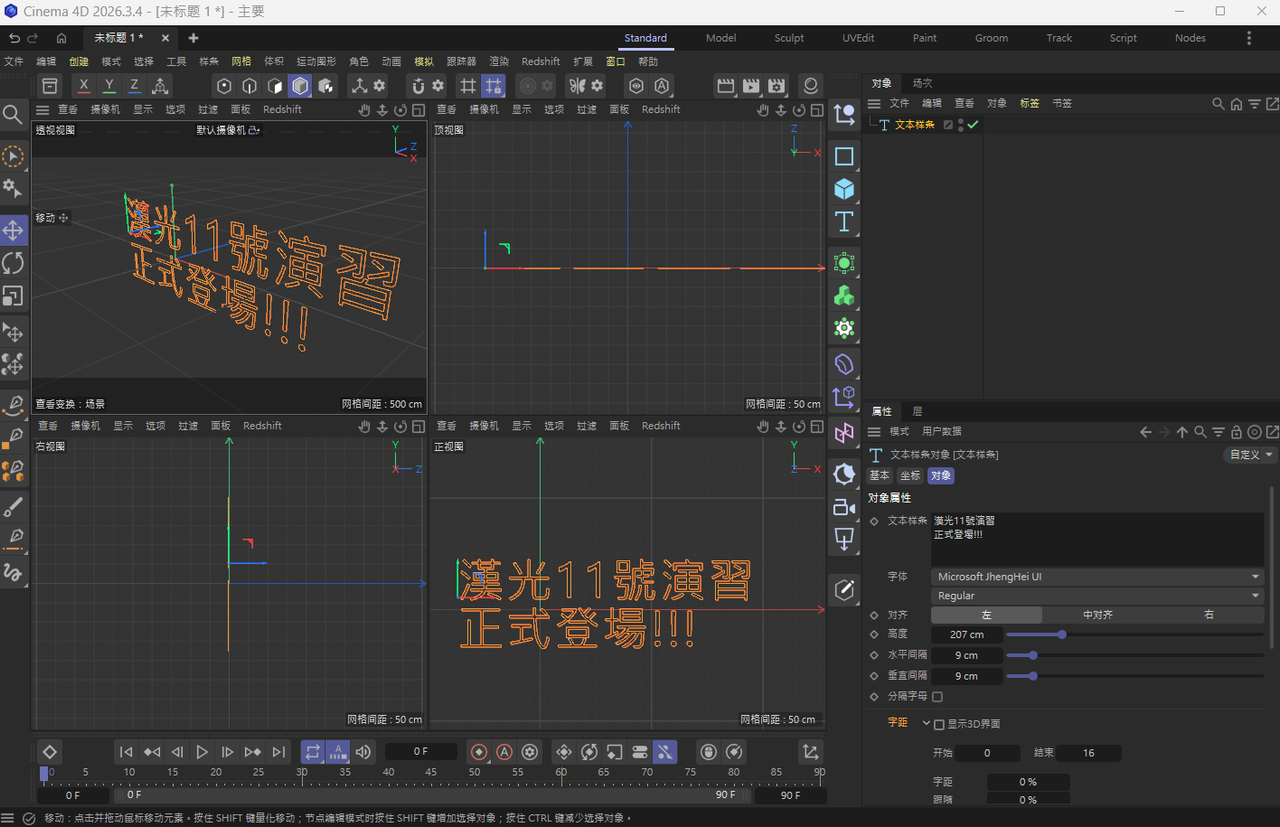Go back in Attributes panel history
1280x827 pixels.
tap(1146, 432)
